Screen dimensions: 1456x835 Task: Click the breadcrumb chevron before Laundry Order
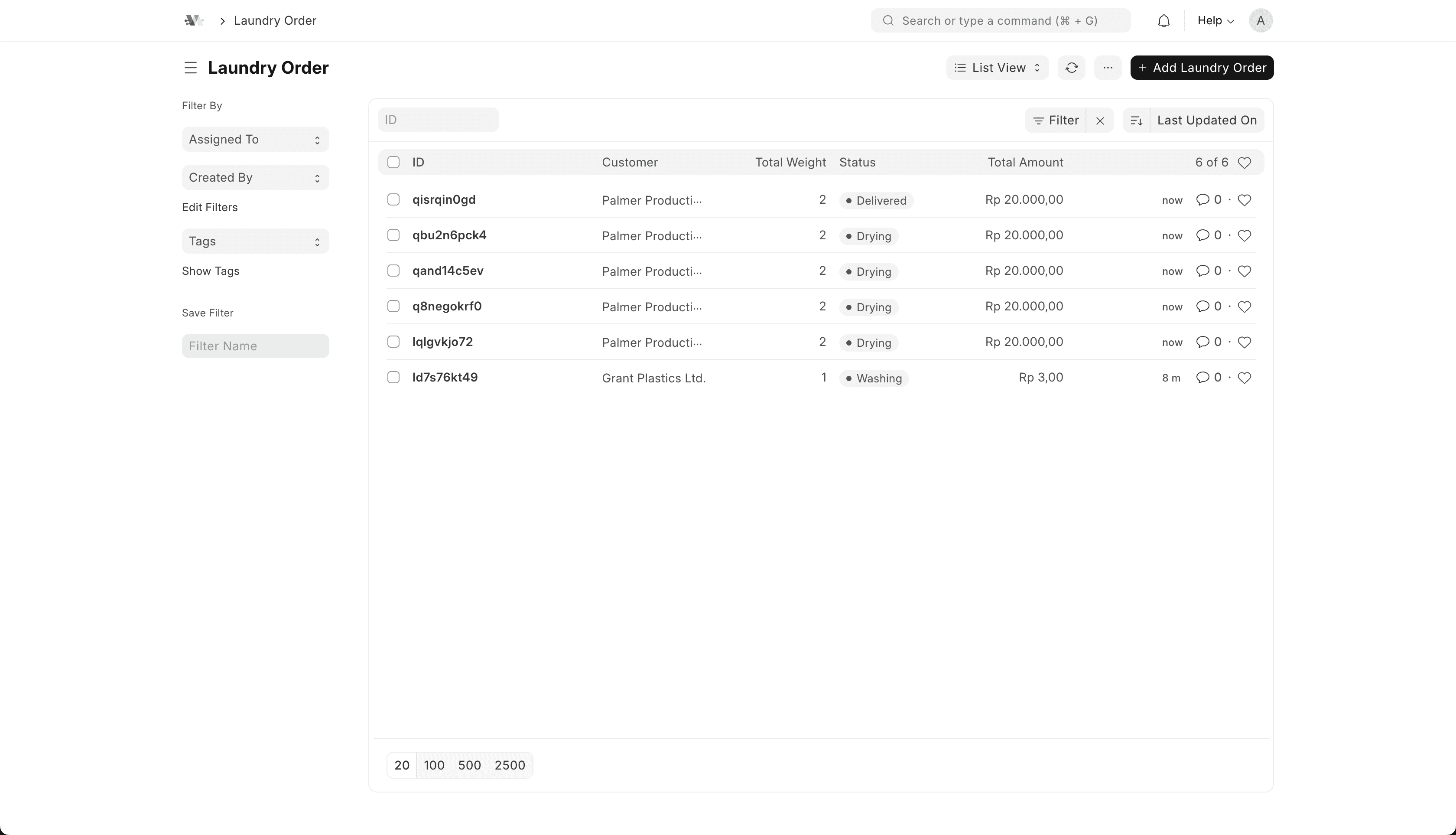tap(222, 21)
